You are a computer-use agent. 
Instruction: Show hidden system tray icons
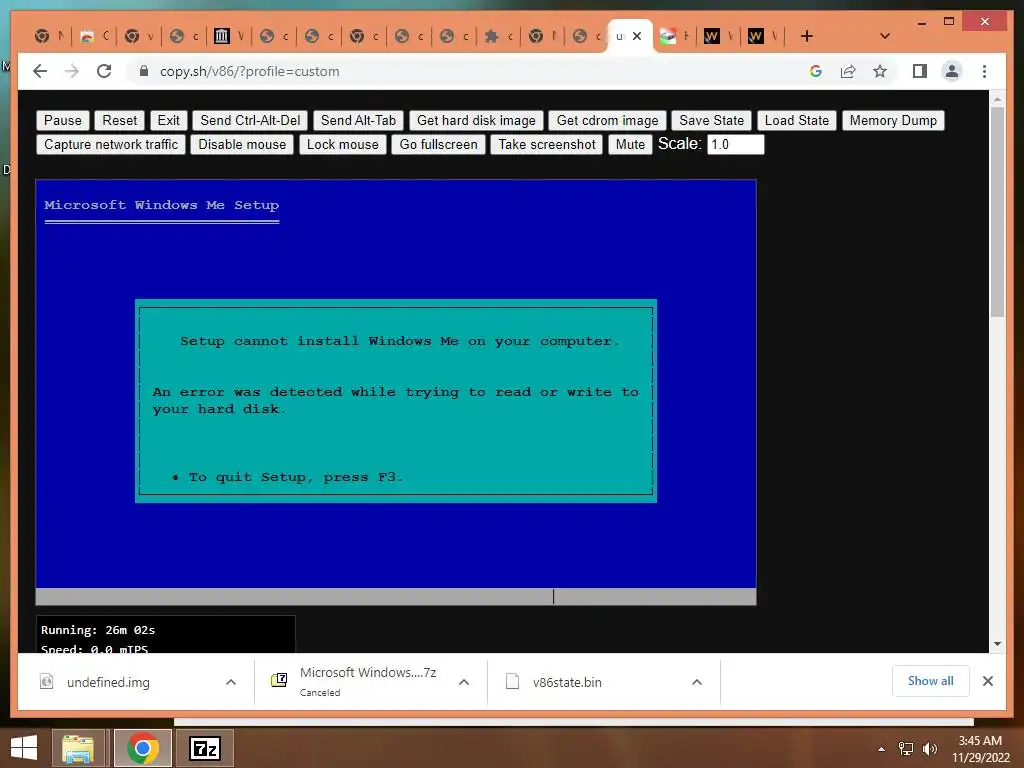(x=882, y=749)
